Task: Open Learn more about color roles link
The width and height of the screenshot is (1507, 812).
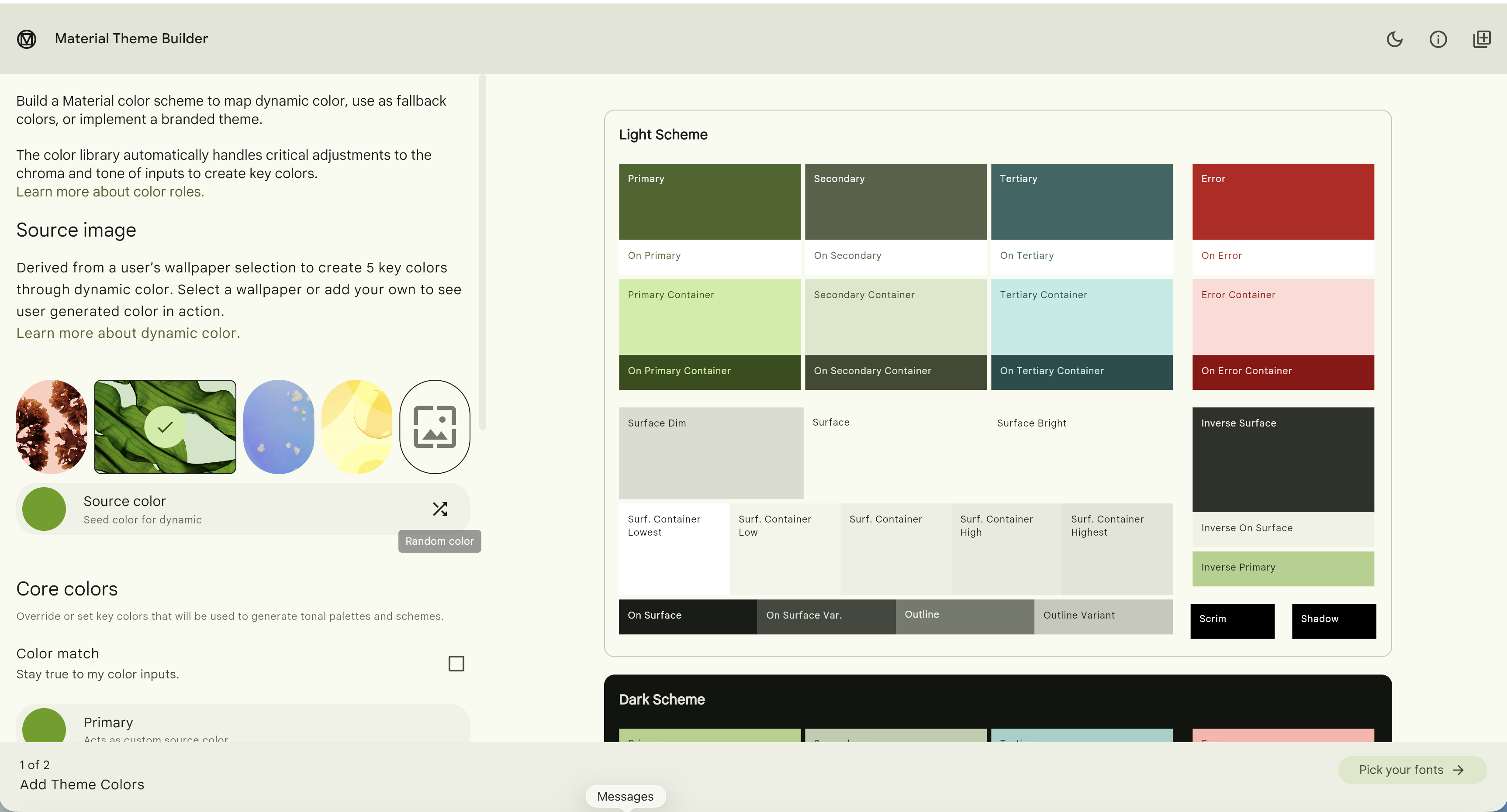Action: pos(110,192)
